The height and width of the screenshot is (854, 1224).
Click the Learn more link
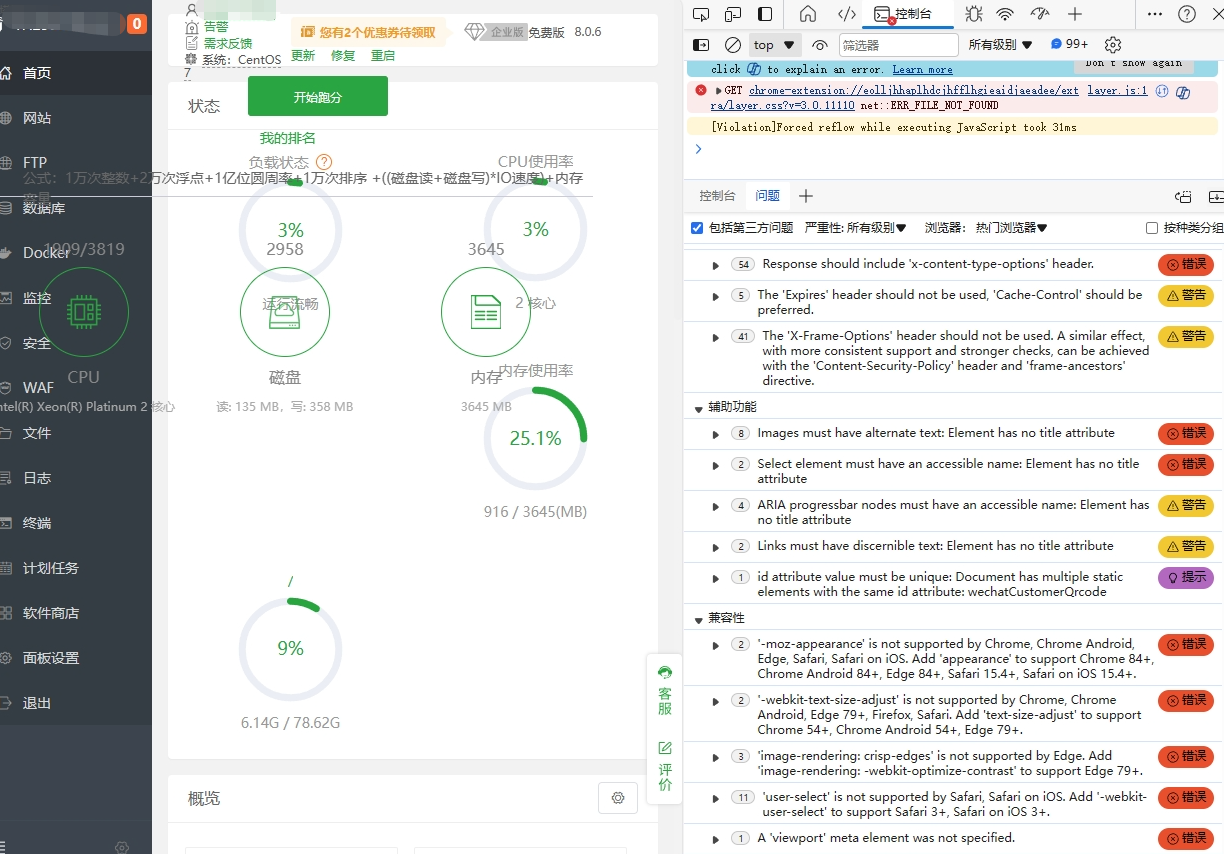pyautogui.click(x=922, y=69)
